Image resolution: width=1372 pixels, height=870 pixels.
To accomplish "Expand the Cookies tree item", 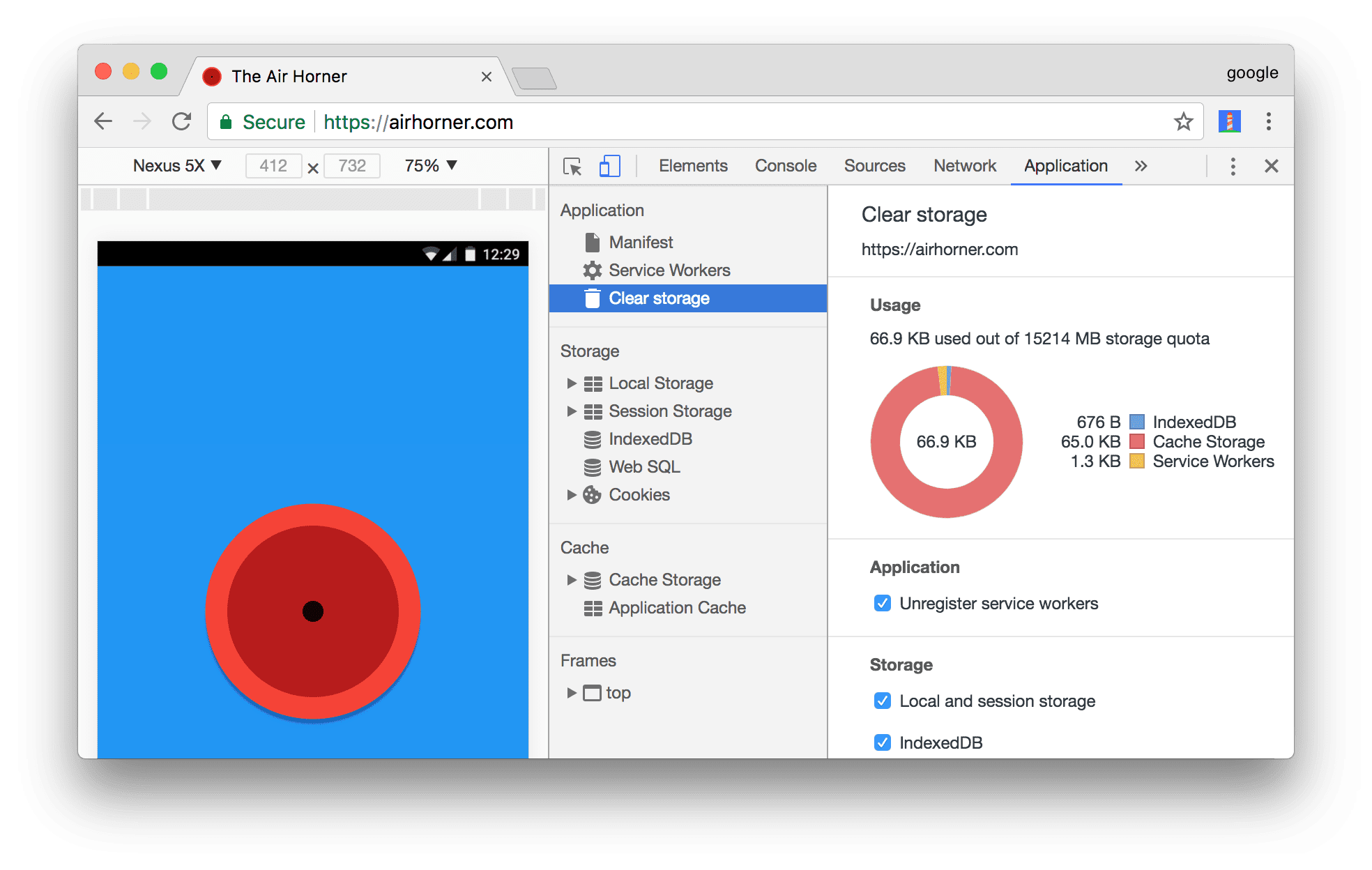I will pyautogui.click(x=572, y=497).
